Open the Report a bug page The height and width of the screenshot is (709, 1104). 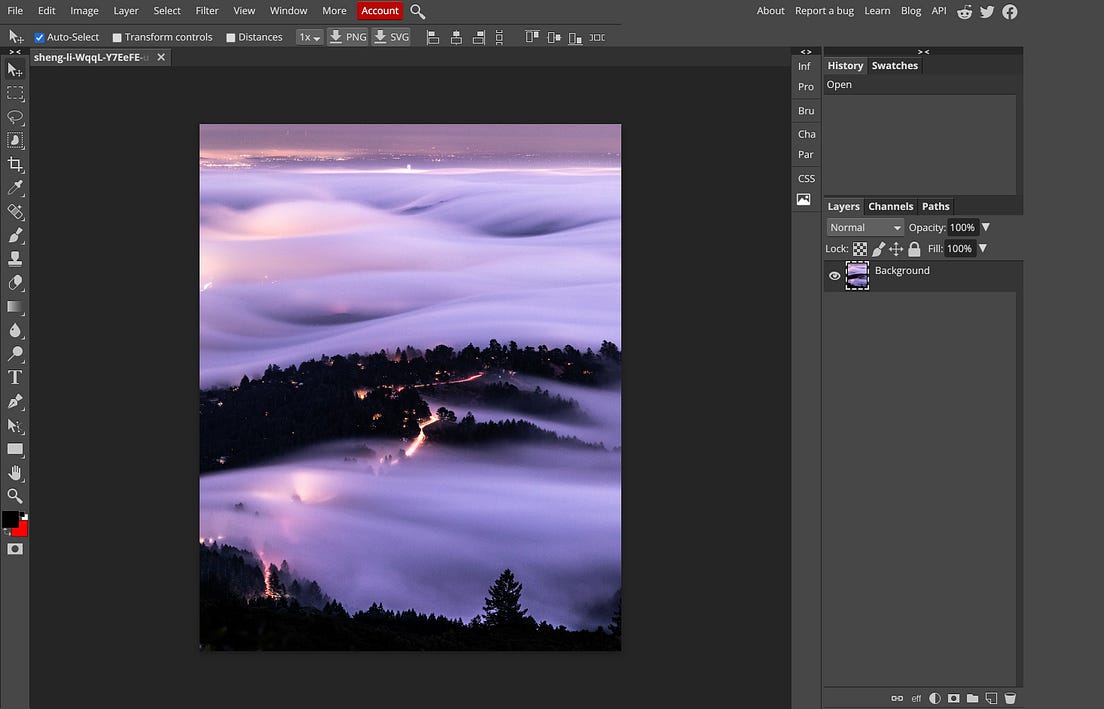pyautogui.click(x=823, y=11)
